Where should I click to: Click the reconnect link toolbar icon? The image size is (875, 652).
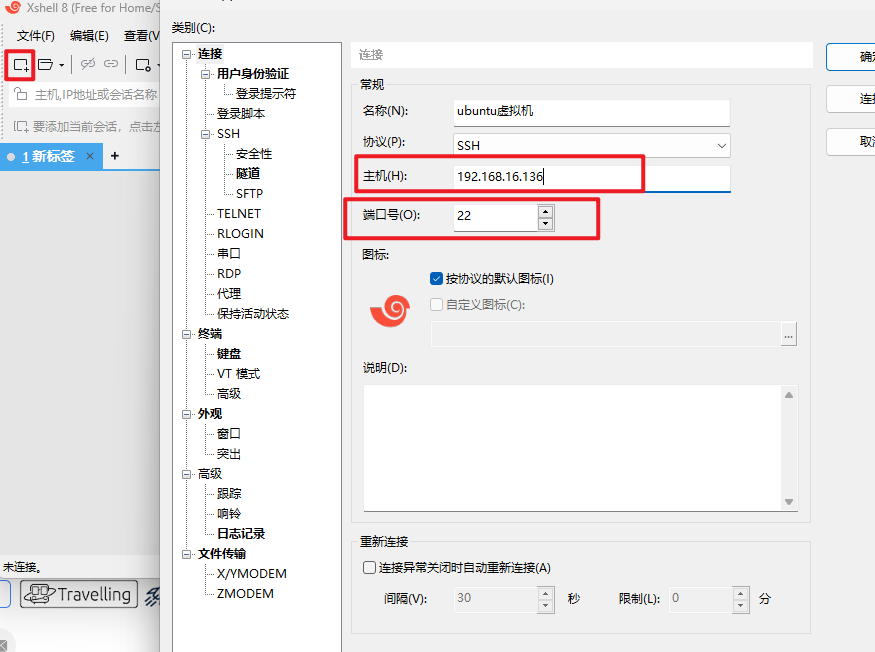[111, 65]
